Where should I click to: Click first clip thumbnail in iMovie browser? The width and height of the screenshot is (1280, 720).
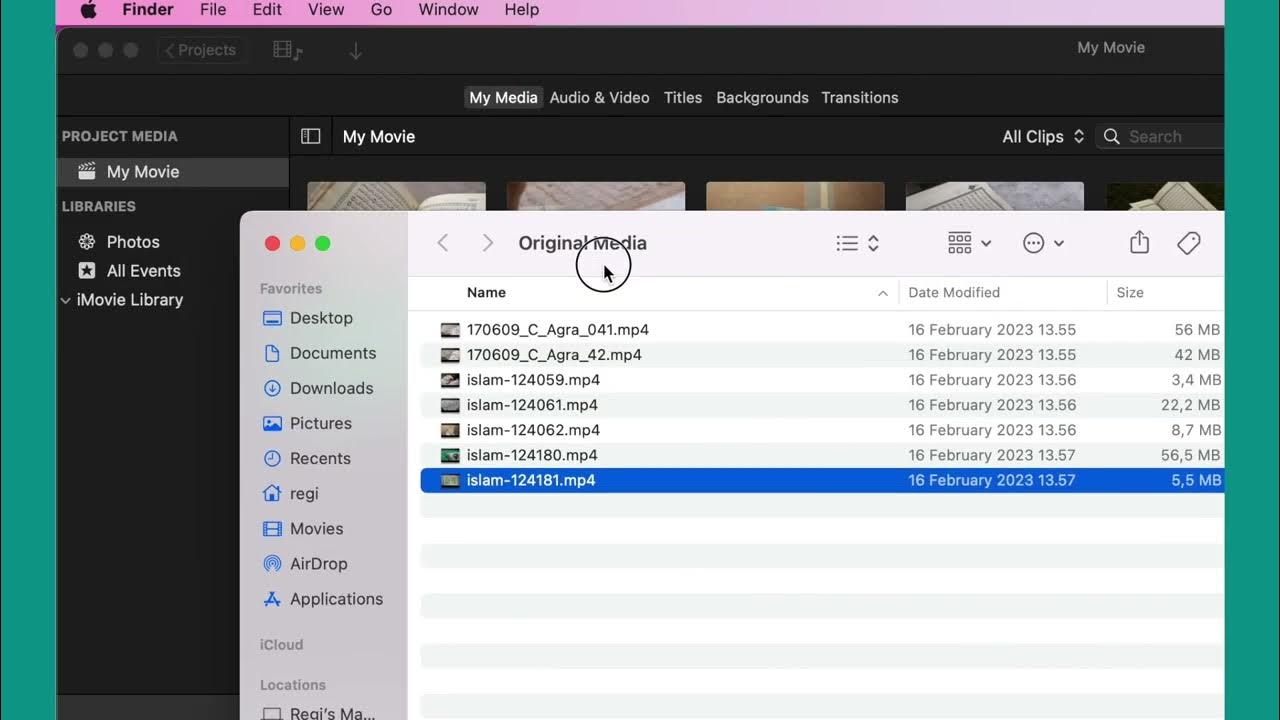(396, 196)
